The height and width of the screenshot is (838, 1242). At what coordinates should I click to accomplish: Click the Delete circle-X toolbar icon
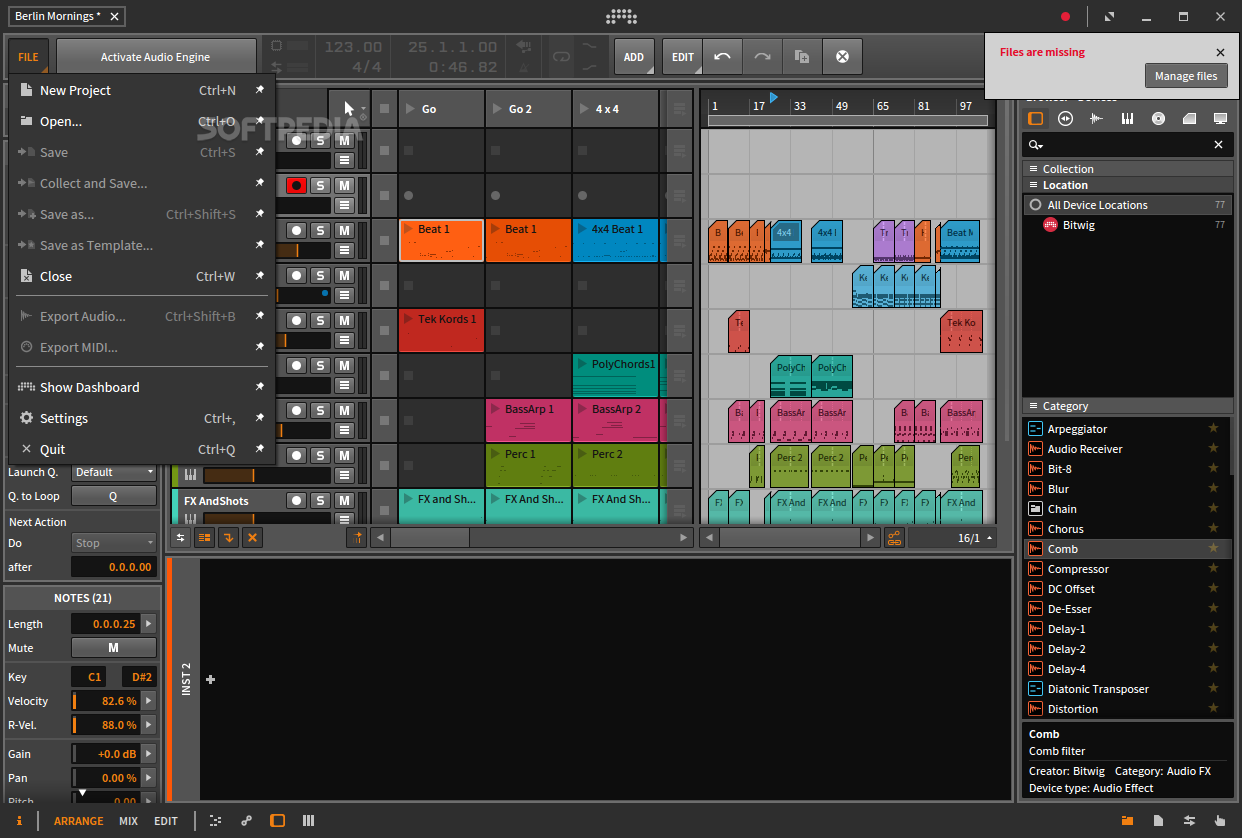pos(842,57)
